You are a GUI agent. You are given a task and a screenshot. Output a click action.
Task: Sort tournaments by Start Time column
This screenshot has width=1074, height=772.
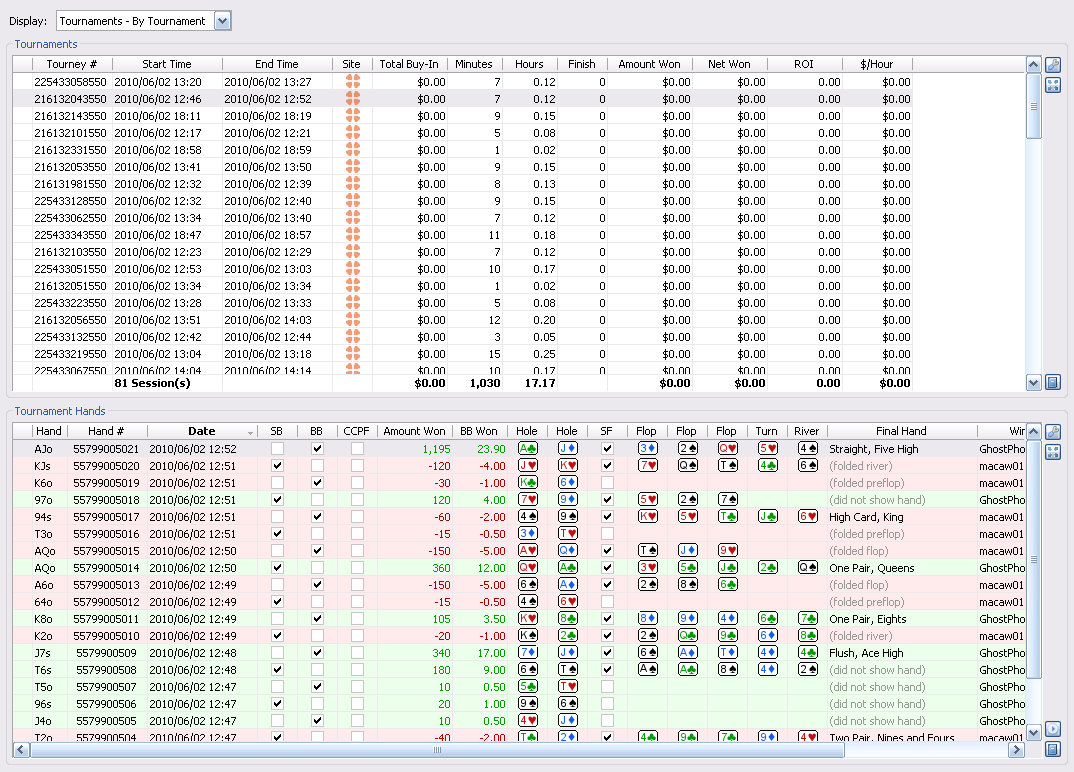click(167, 64)
